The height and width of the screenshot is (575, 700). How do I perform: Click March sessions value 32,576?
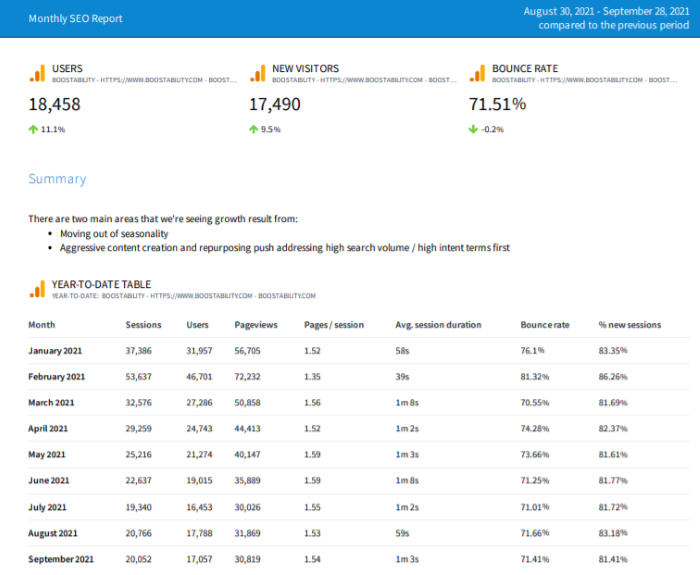point(138,402)
